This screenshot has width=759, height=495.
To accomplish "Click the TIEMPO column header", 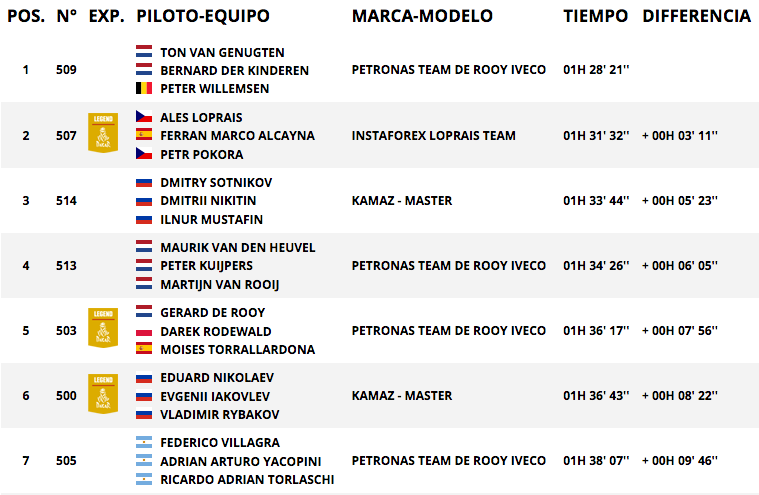I will click(x=595, y=16).
